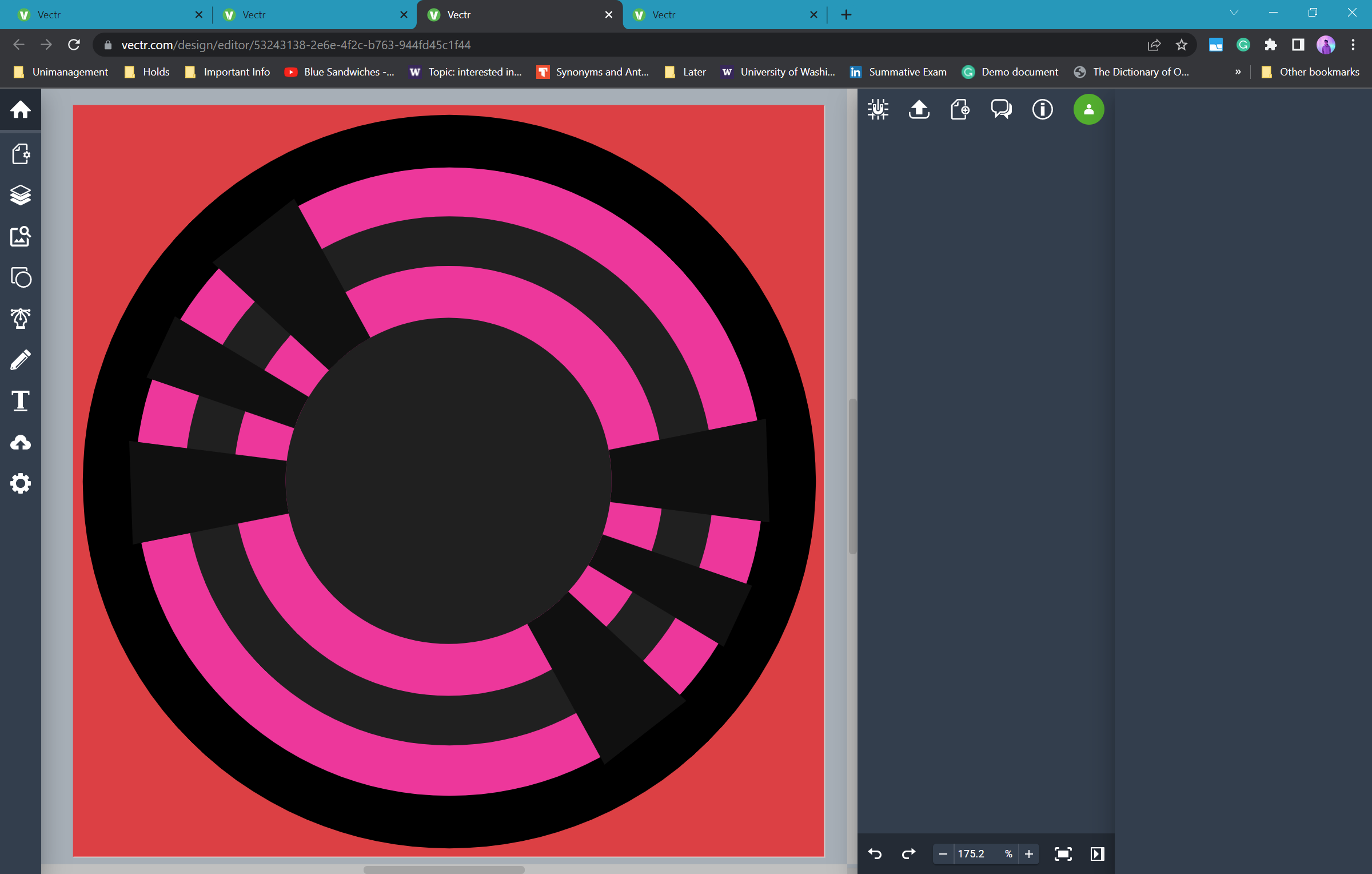Viewport: 1372px width, 874px height.
Task: Click the share page icon
Action: (1154, 45)
